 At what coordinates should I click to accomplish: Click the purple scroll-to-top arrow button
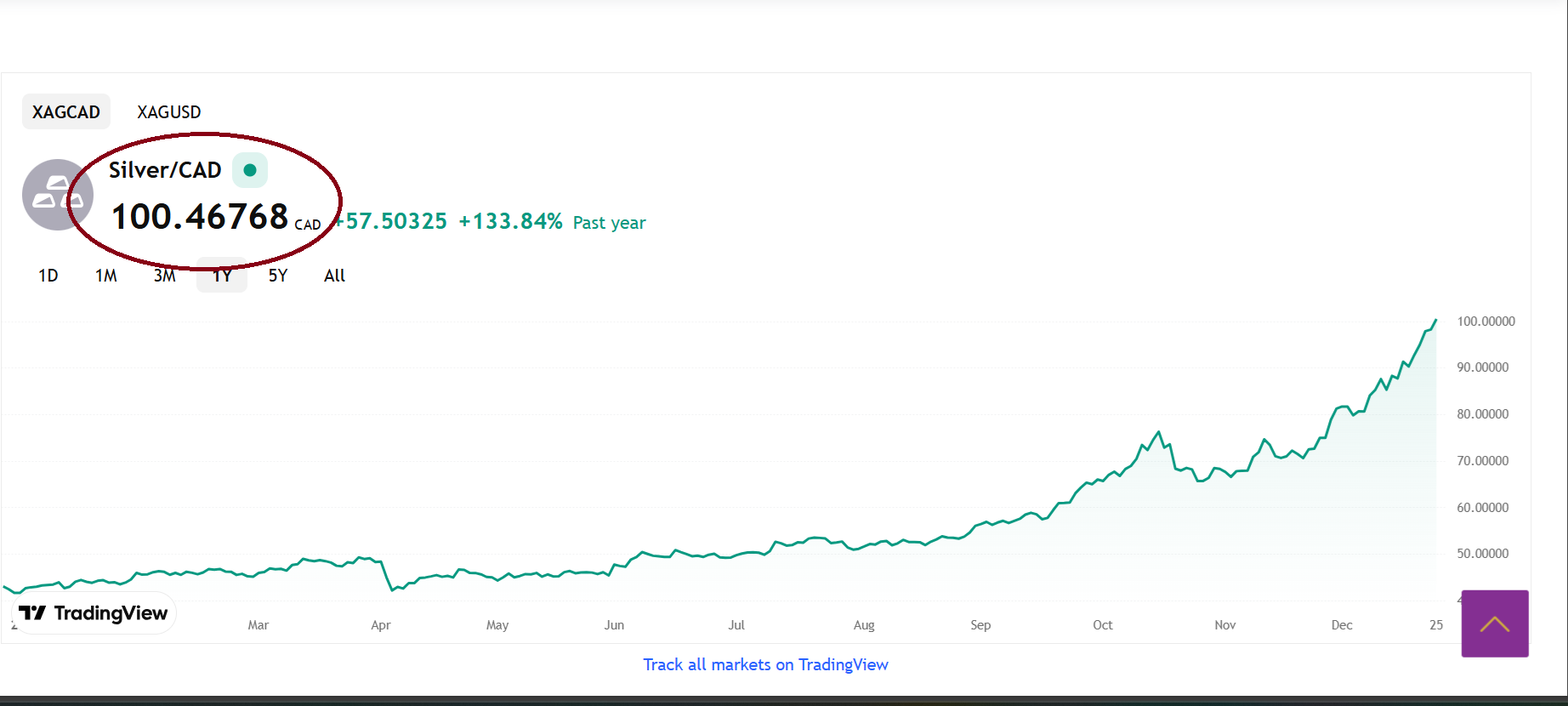(1494, 623)
